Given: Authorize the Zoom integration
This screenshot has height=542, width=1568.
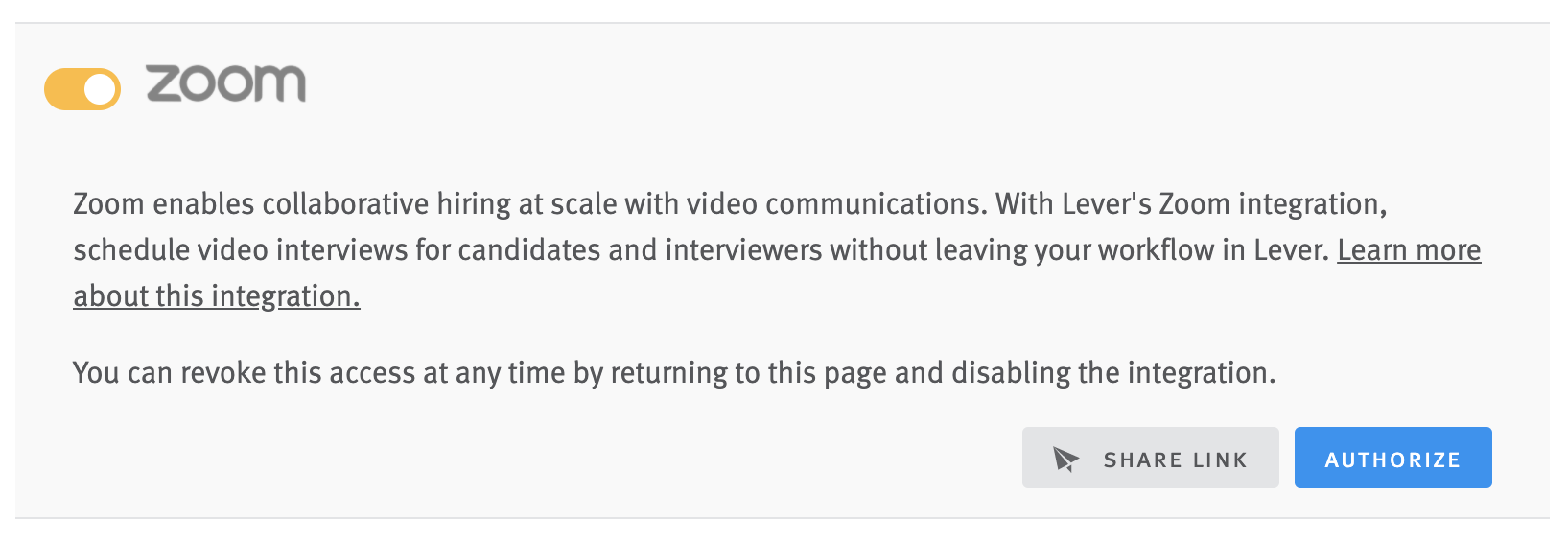Looking at the screenshot, I should [x=1392, y=459].
